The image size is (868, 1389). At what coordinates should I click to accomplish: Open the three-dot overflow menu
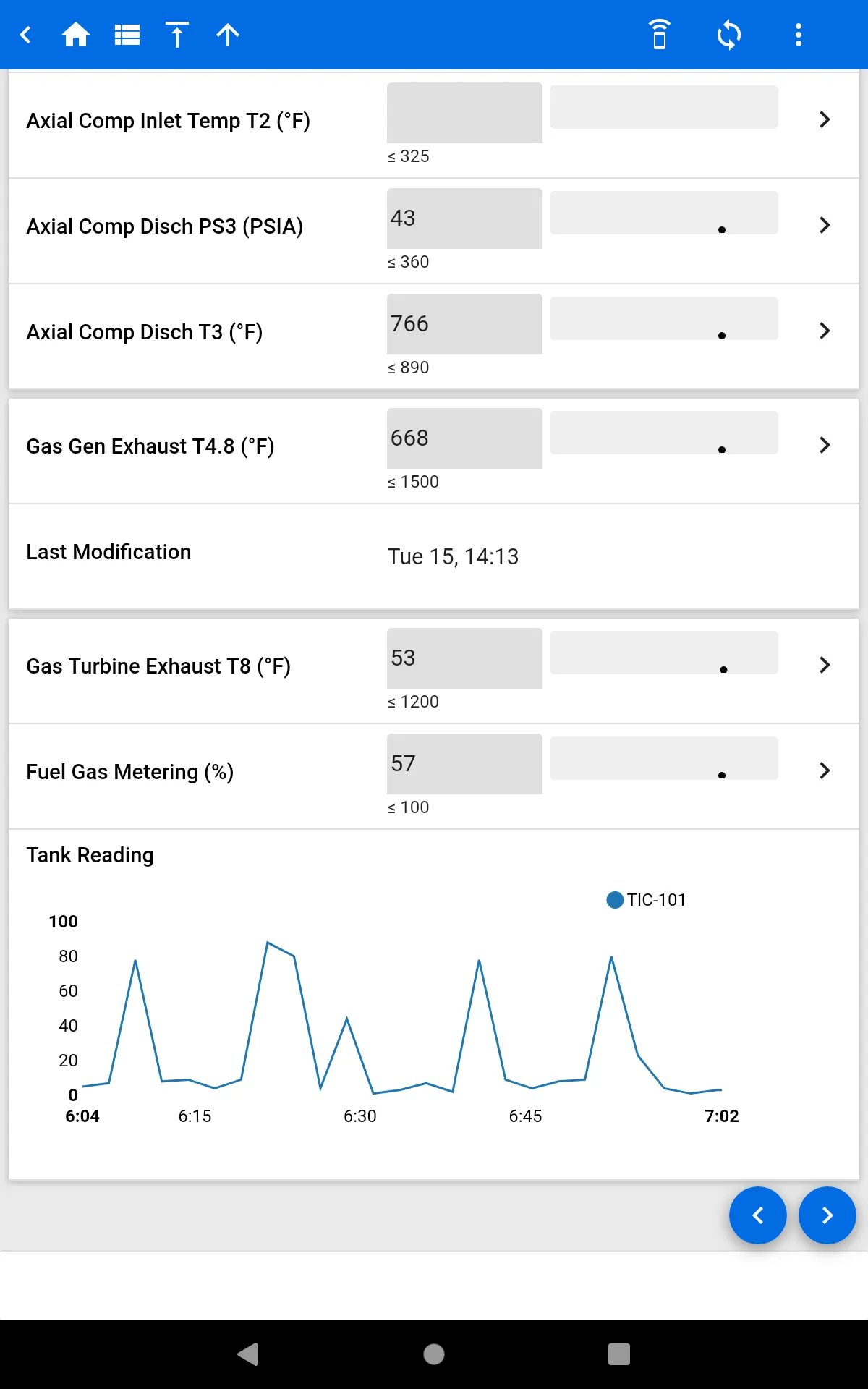click(x=799, y=35)
